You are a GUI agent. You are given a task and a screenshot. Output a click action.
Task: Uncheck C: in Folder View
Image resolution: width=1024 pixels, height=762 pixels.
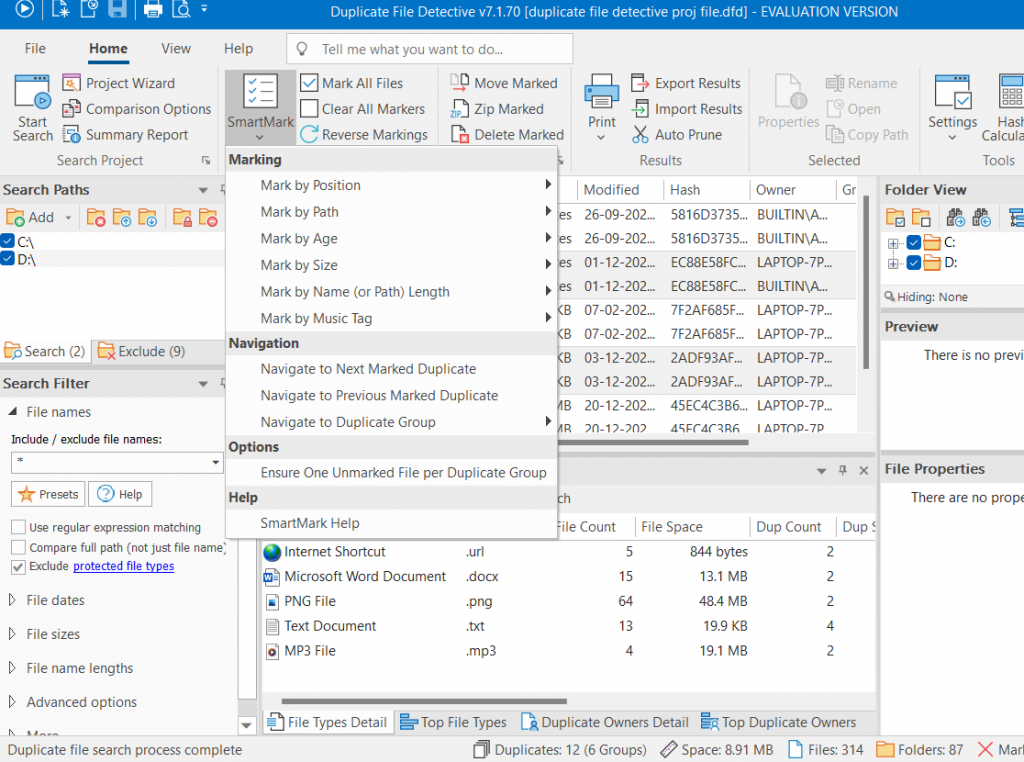(914, 243)
